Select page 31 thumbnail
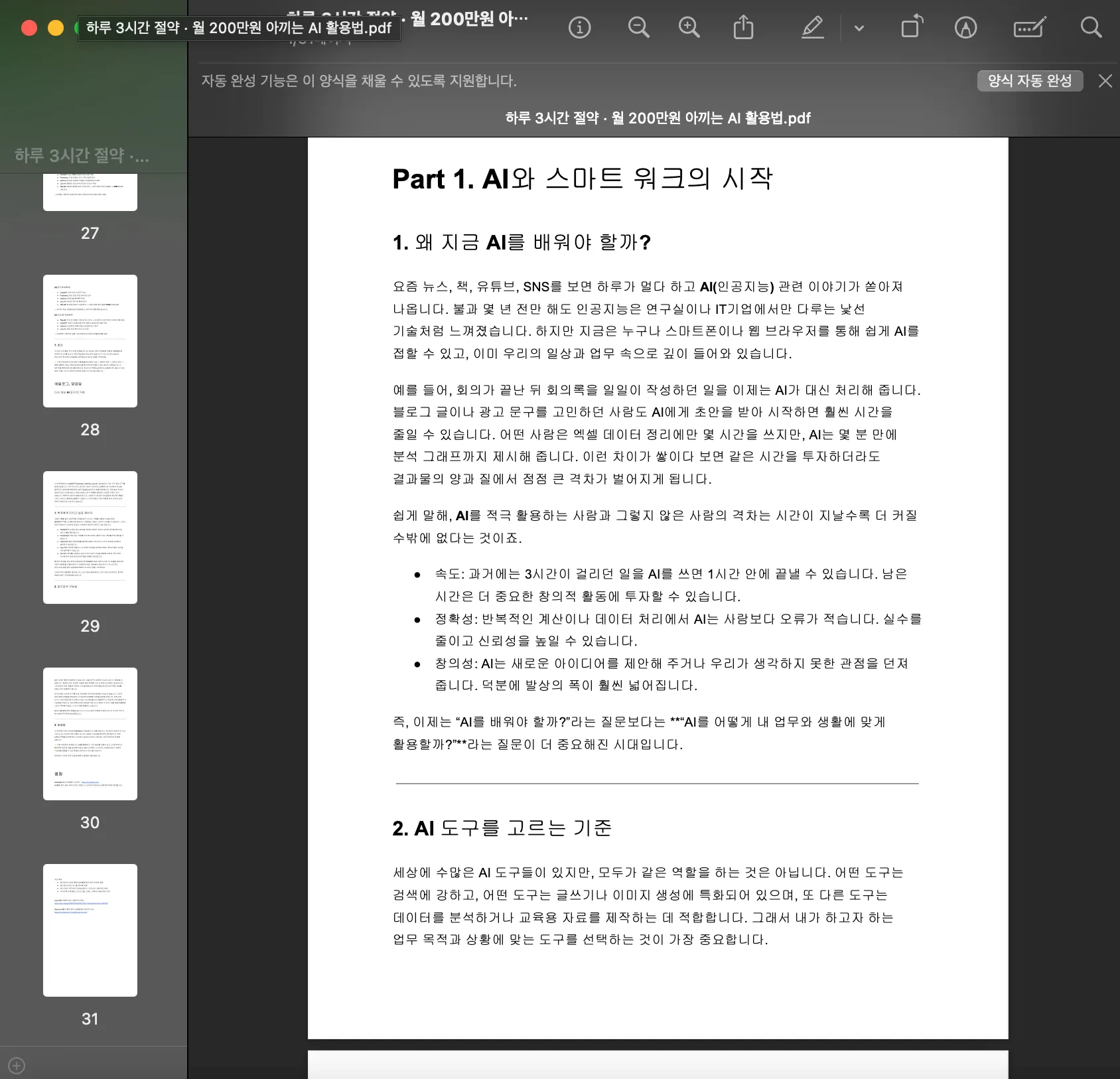Screen dimensions: 1120x1079 click(x=90, y=930)
